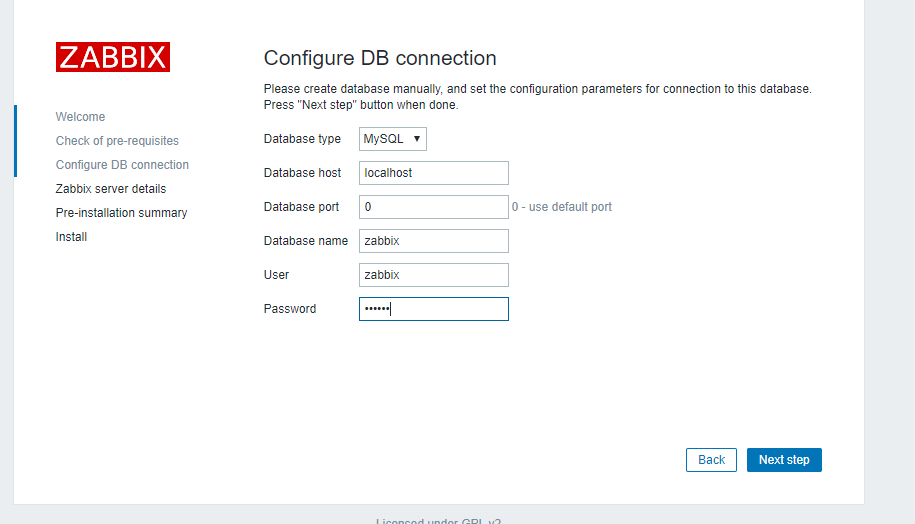This screenshot has height=524, width=915.
Task: Focus the Database host field
Action: (434, 173)
